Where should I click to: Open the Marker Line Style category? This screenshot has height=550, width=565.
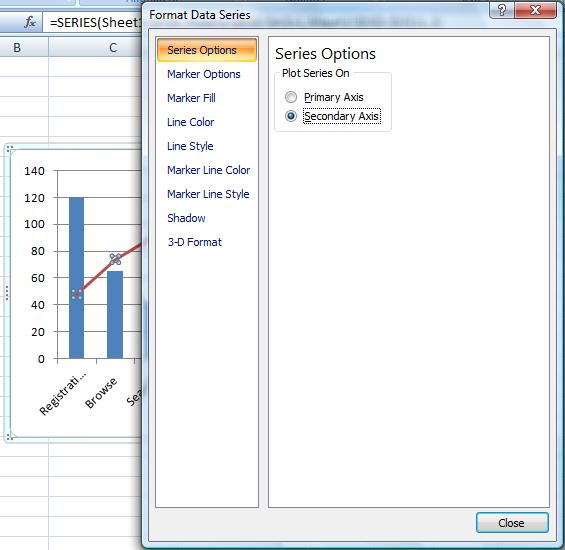(208, 194)
